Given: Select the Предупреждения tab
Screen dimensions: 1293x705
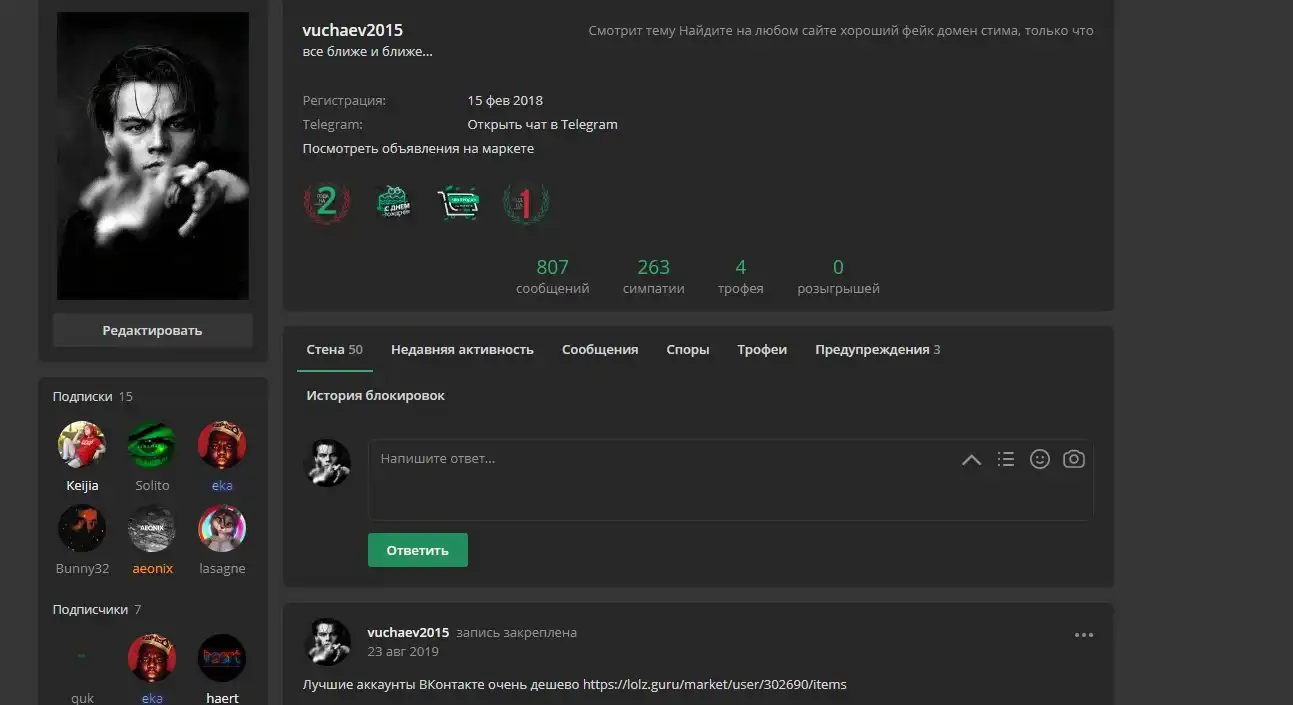Looking at the screenshot, I should point(872,350).
